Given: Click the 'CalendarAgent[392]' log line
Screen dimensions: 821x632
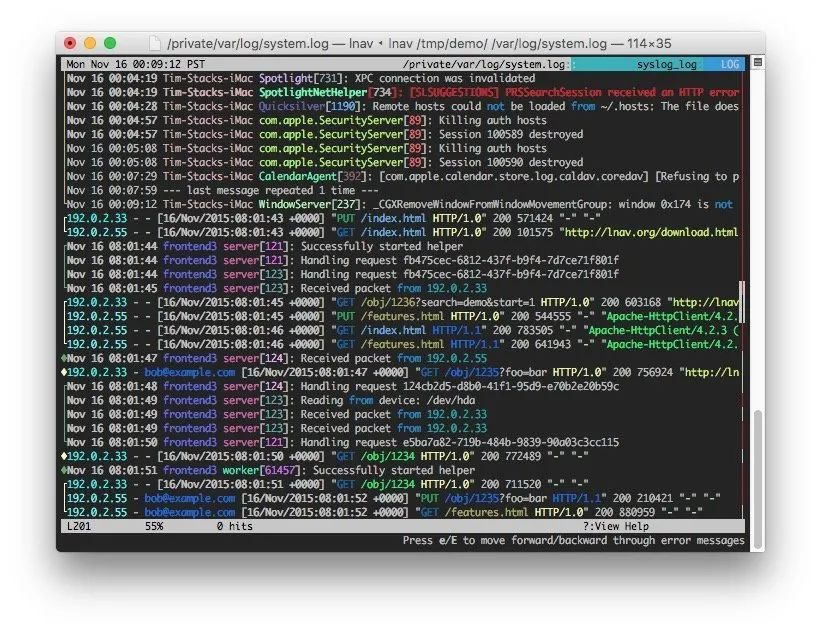Looking at the screenshot, I should [403, 176].
